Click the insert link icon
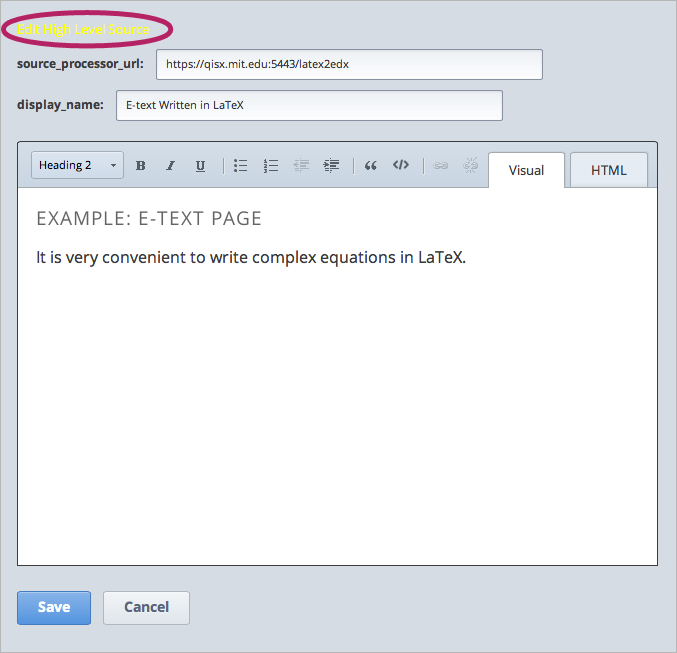This screenshot has height=653, width=677. coord(440,166)
